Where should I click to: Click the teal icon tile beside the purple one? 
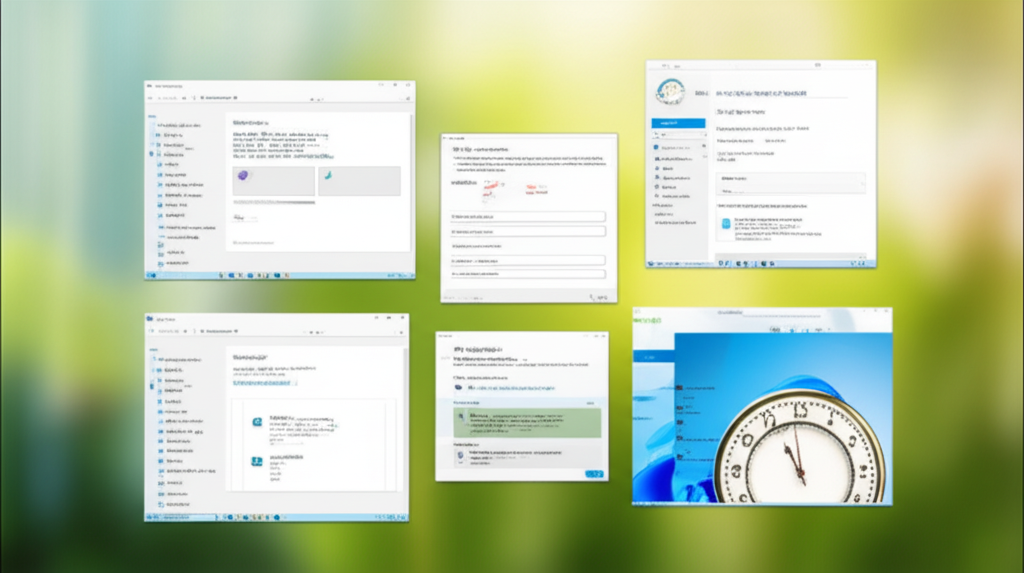tap(327, 177)
